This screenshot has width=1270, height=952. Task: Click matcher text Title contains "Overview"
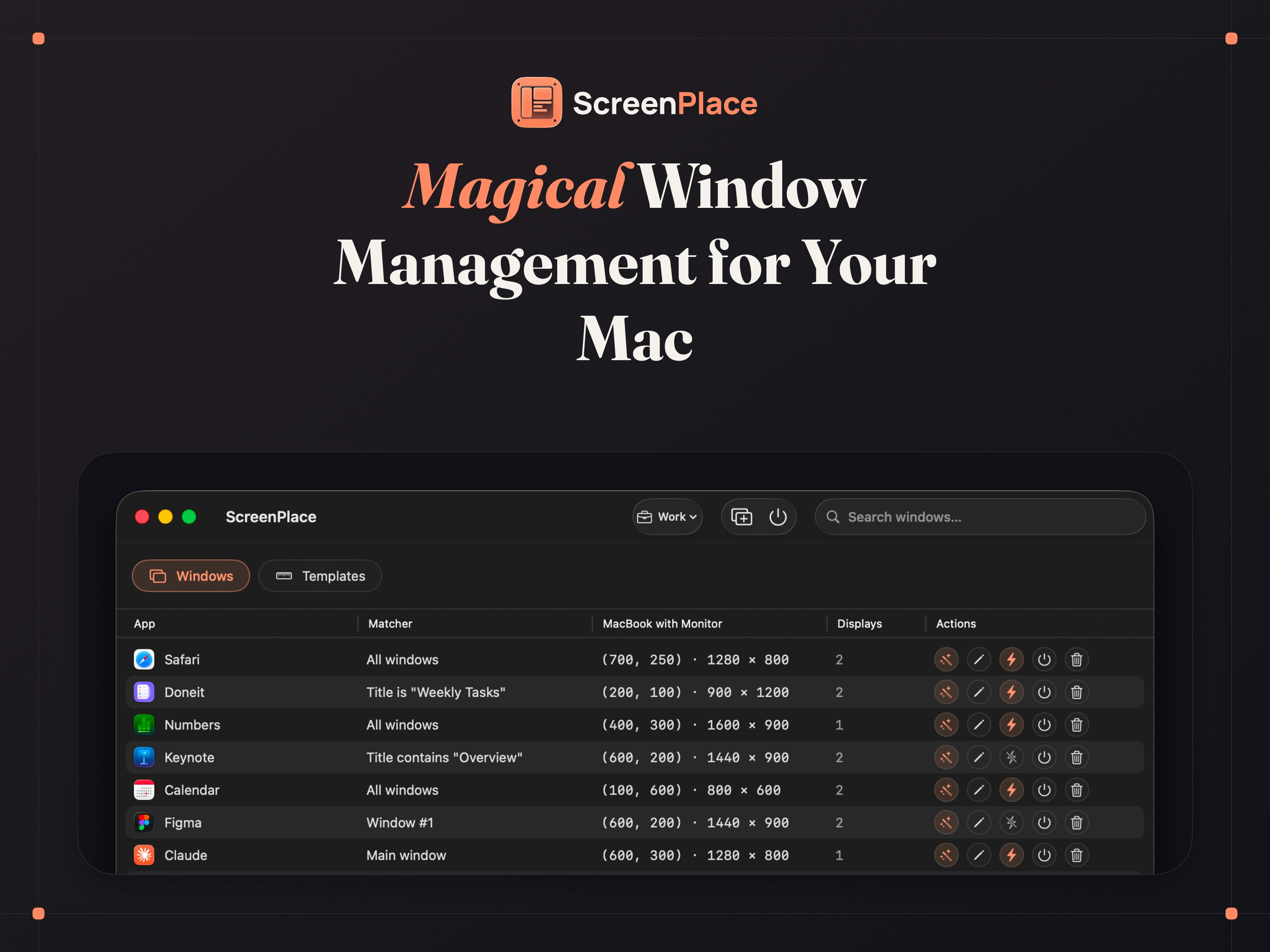(444, 758)
